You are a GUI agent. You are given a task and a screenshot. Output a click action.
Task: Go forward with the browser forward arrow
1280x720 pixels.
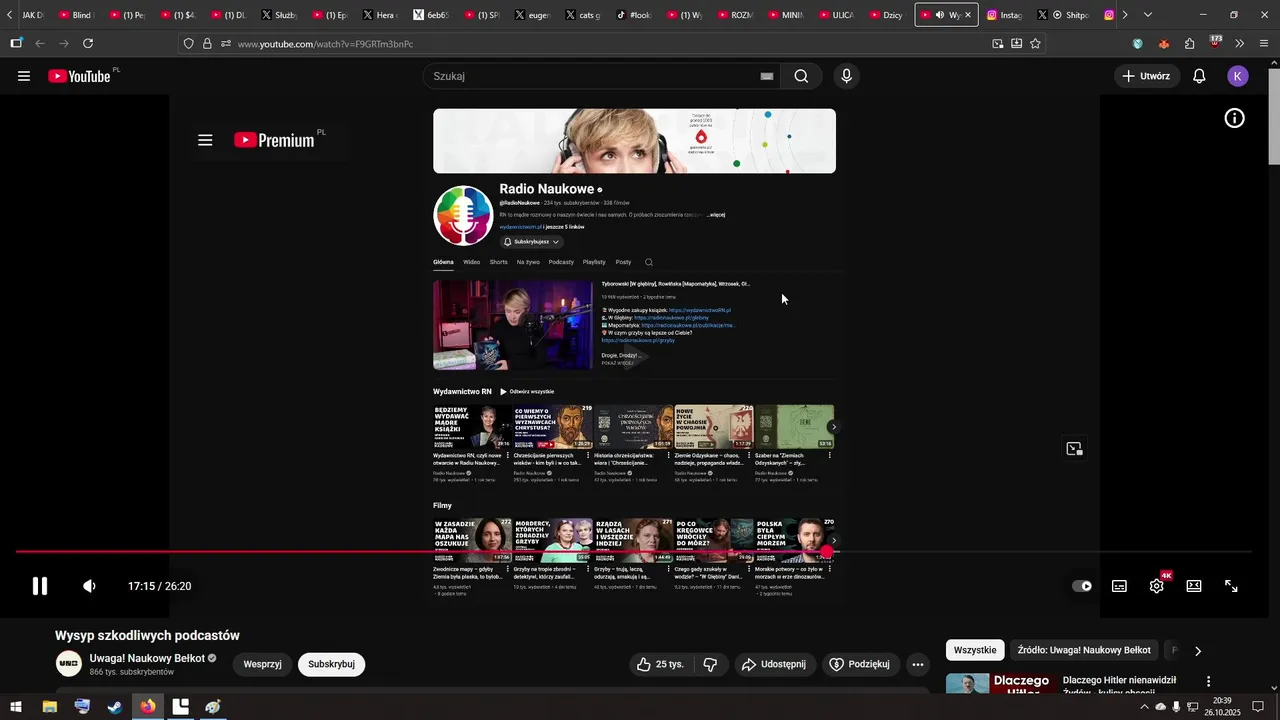64,44
